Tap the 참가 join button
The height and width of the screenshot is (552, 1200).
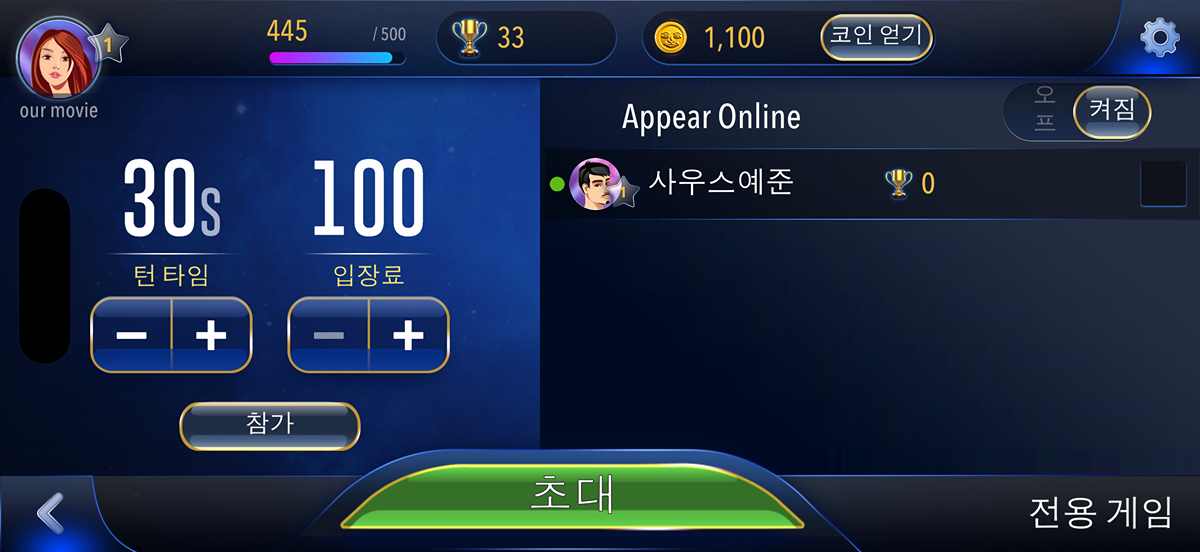click(x=269, y=426)
